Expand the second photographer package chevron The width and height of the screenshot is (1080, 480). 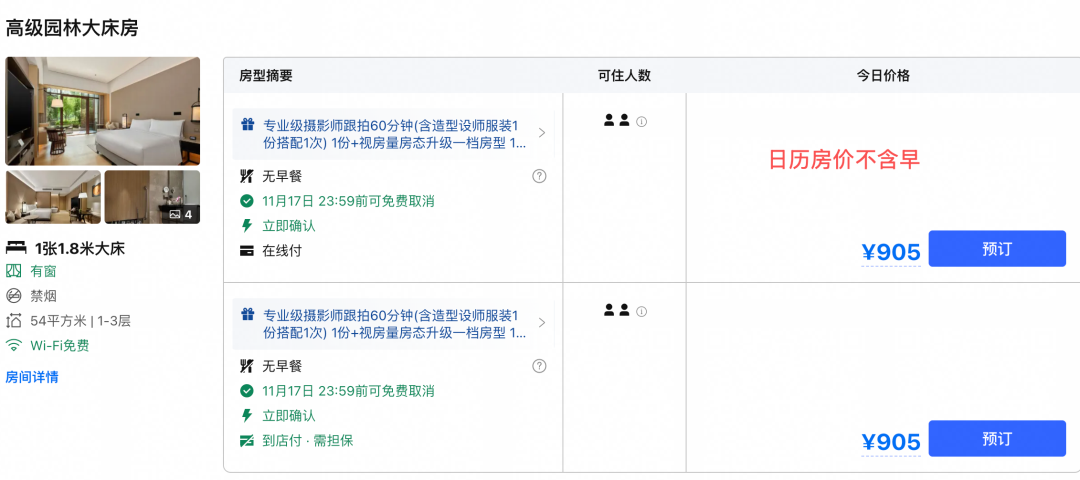(x=541, y=322)
